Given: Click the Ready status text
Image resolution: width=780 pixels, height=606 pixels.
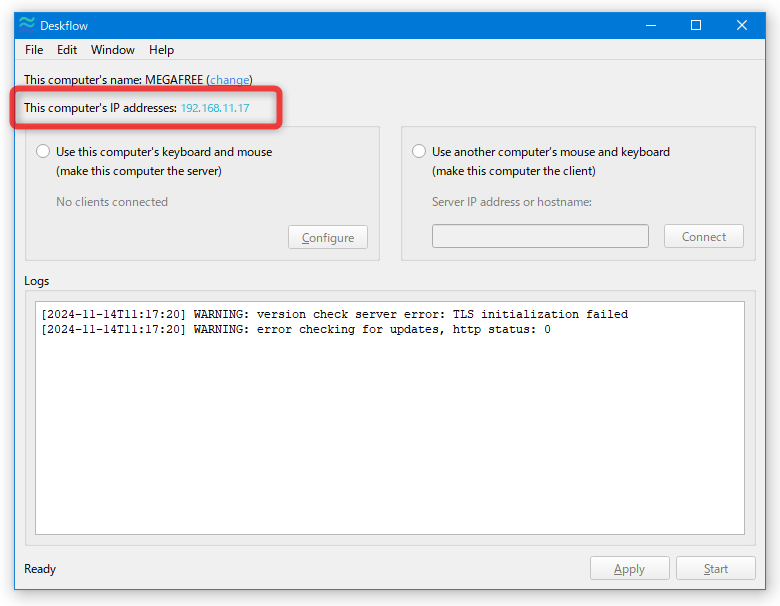Looking at the screenshot, I should point(40,569).
